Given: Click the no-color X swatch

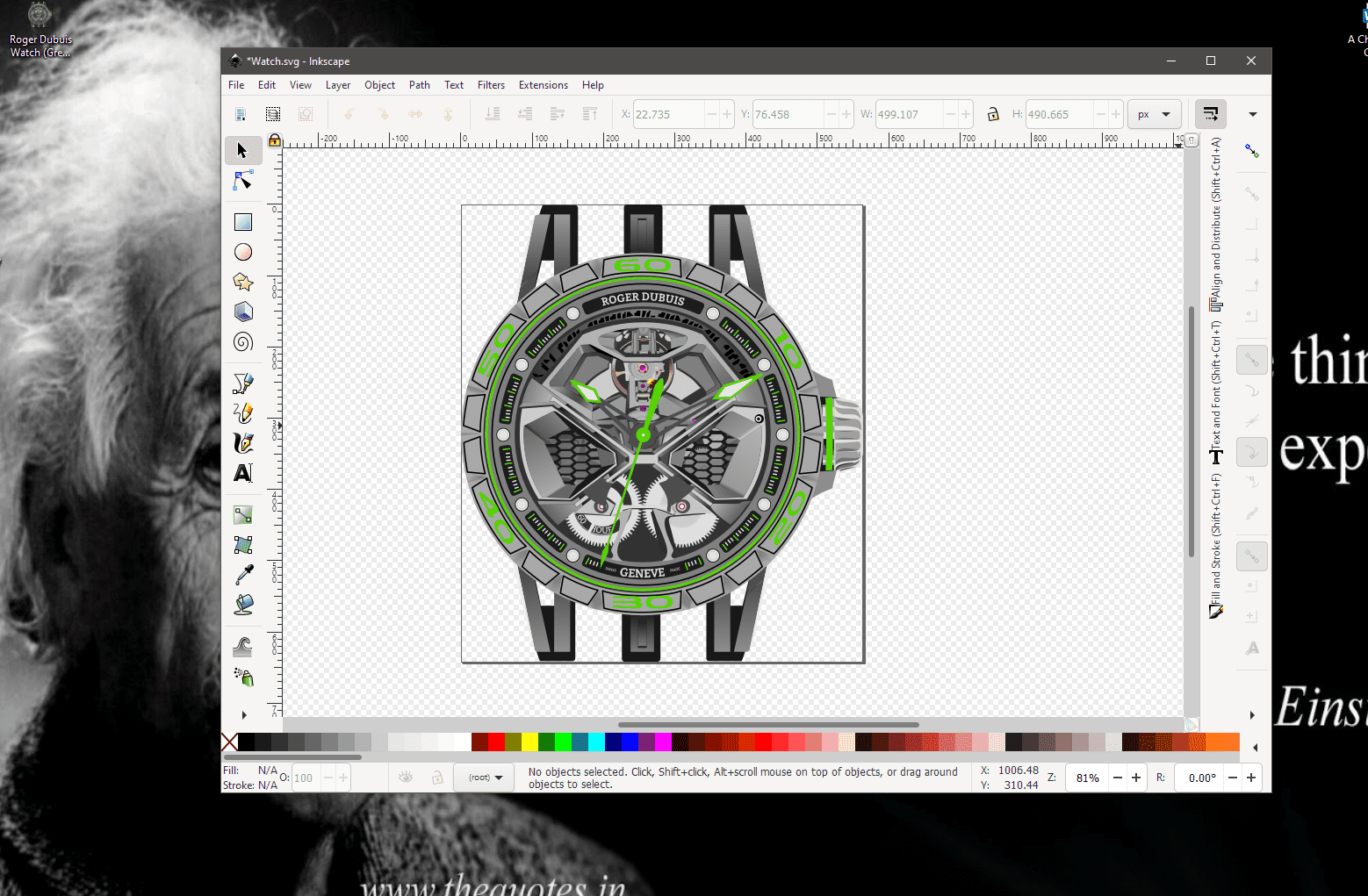Looking at the screenshot, I should [x=230, y=742].
